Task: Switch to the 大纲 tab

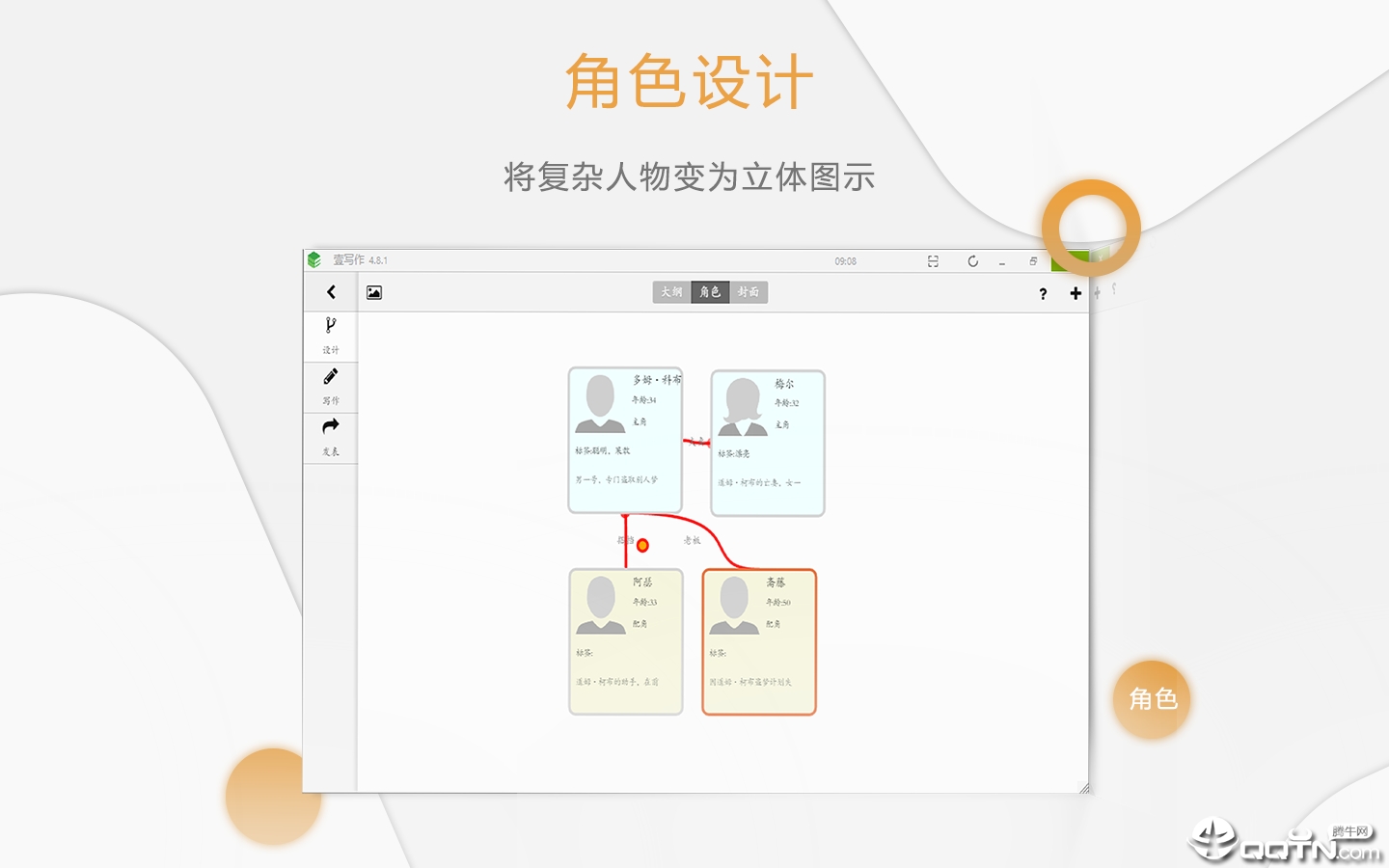Action: pyautogui.click(x=671, y=292)
